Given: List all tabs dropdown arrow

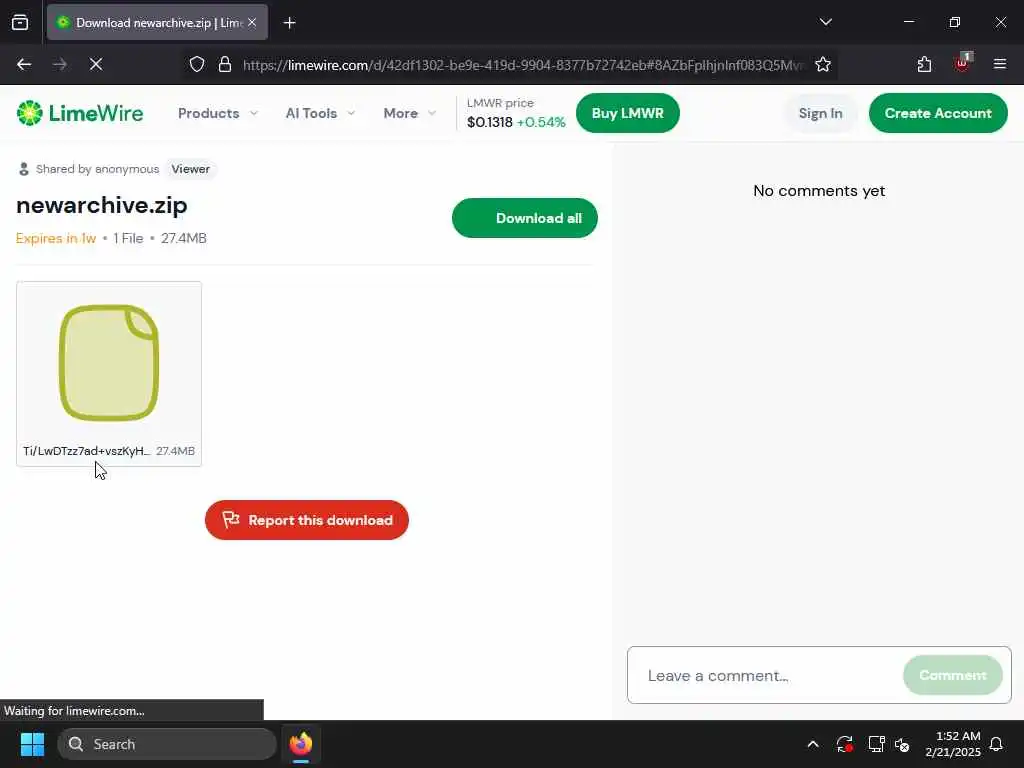Looking at the screenshot, I should tap(825, 22).
